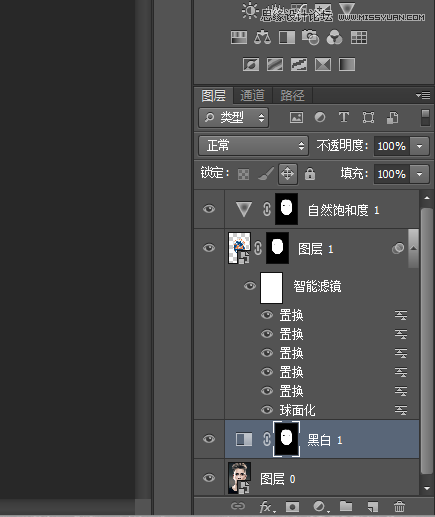Add a Photo Filter adjustment (camera icon)

311,38
